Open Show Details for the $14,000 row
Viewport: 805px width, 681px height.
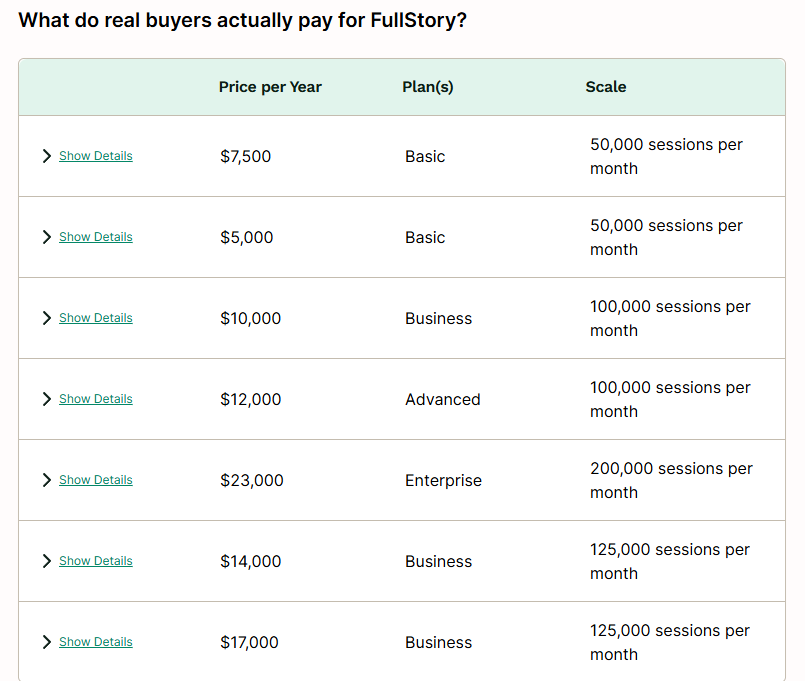95,561
